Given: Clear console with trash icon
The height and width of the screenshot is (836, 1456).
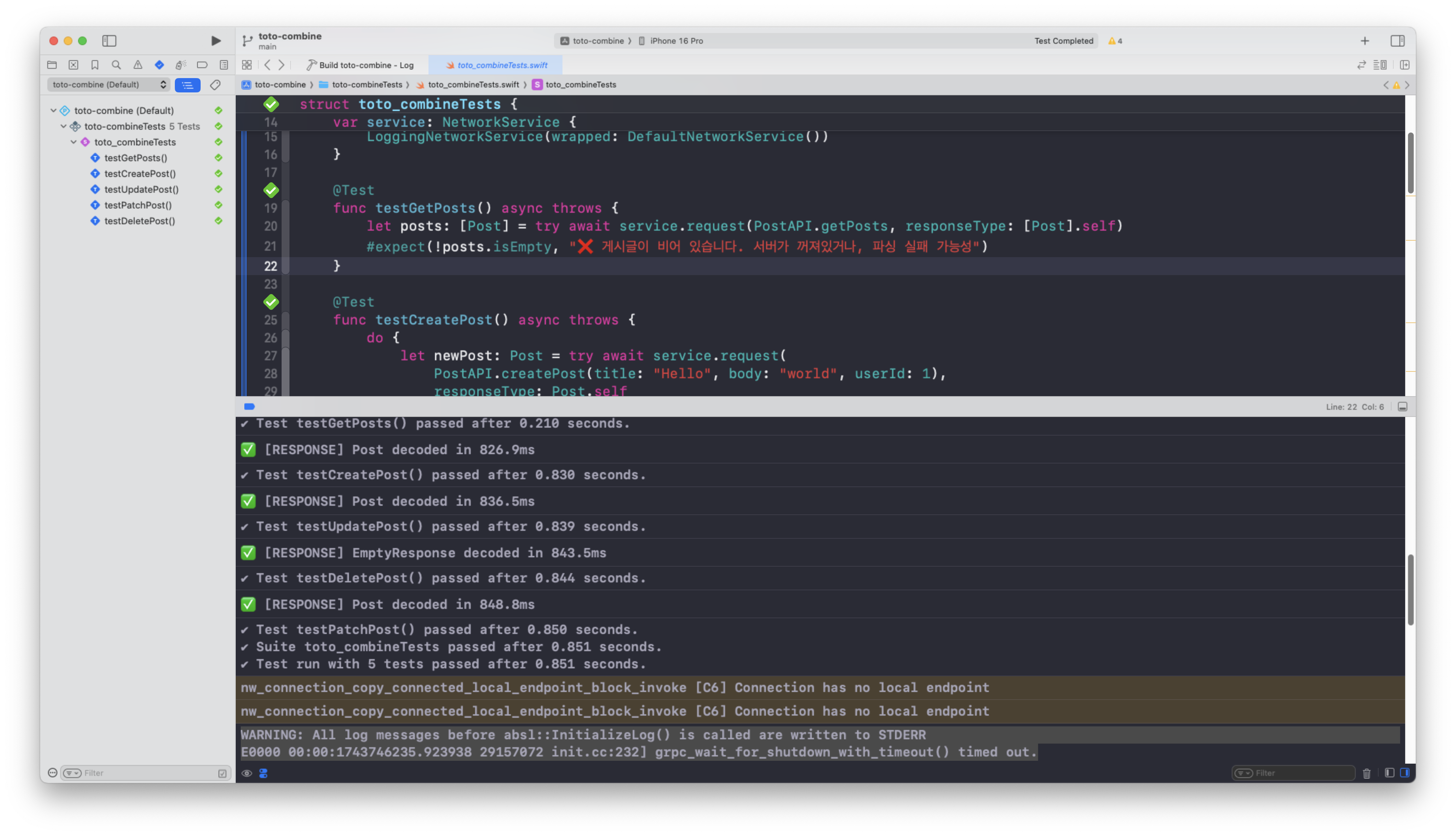Looking at the screenshot, I should point(1366,773).
